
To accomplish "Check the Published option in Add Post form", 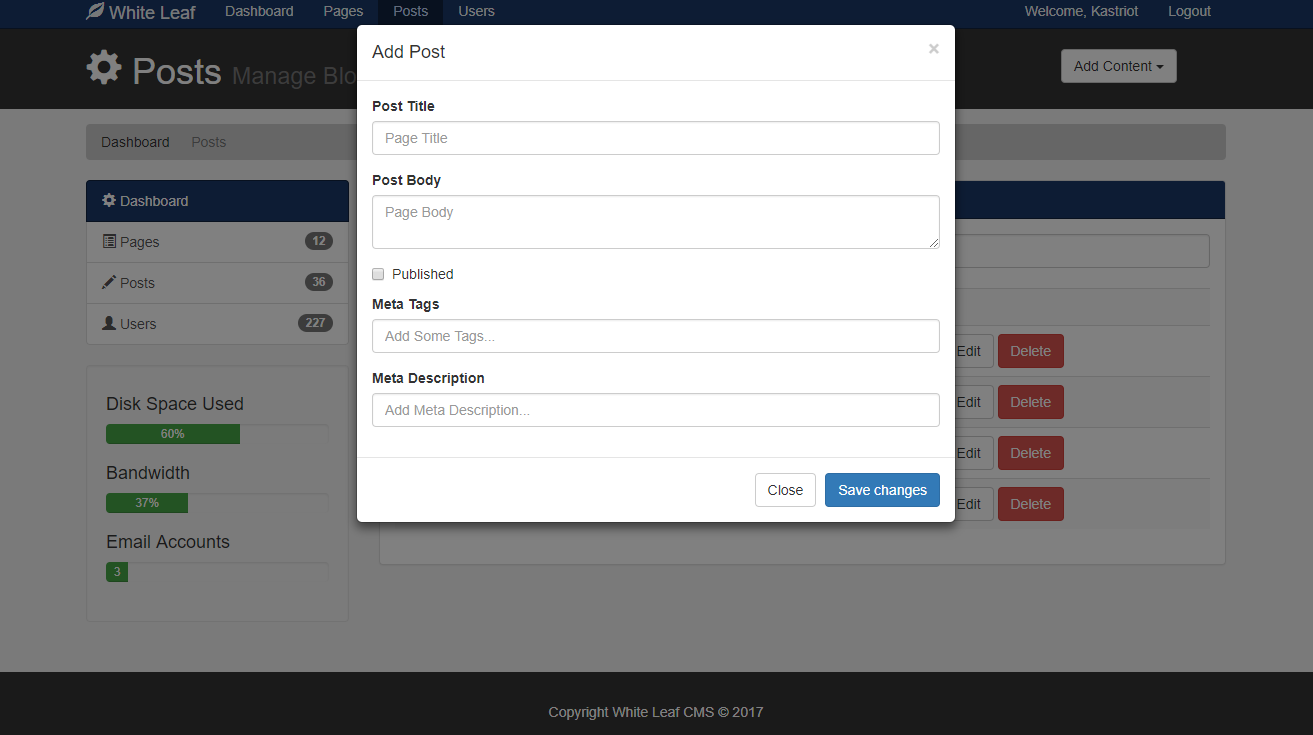I will click(378, 273).
